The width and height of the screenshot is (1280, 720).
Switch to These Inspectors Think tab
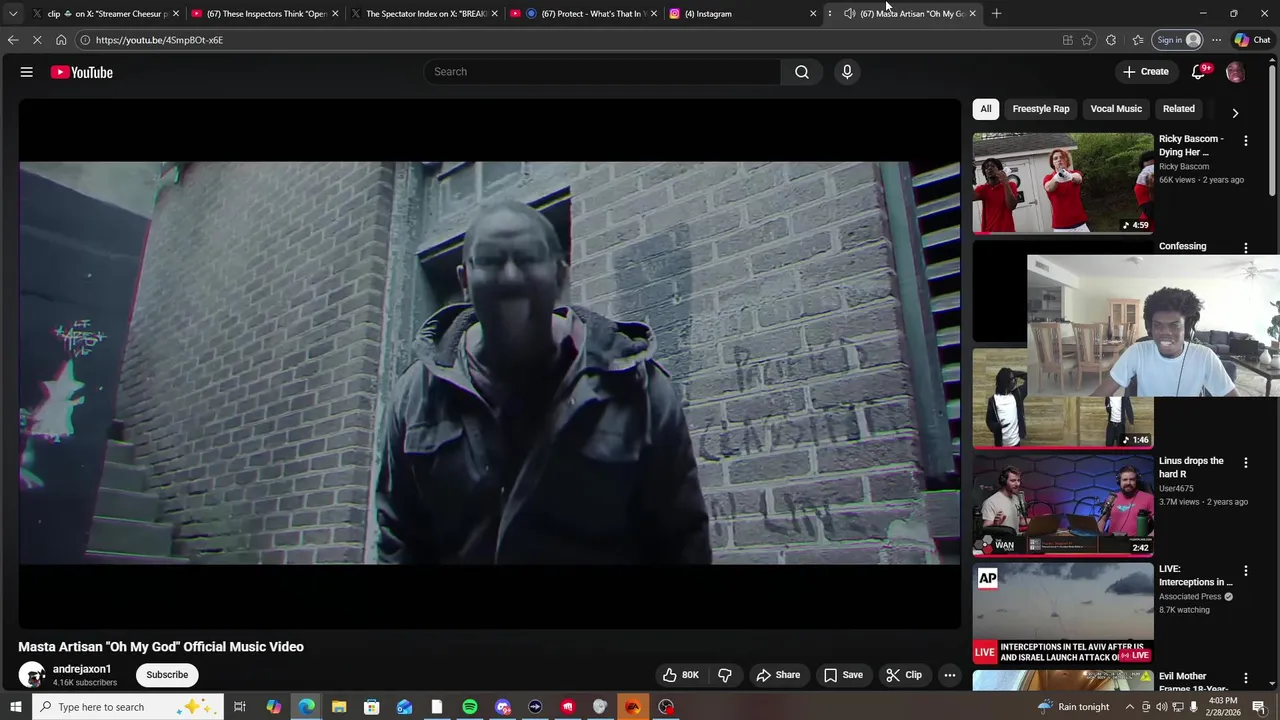click(265, 14)
